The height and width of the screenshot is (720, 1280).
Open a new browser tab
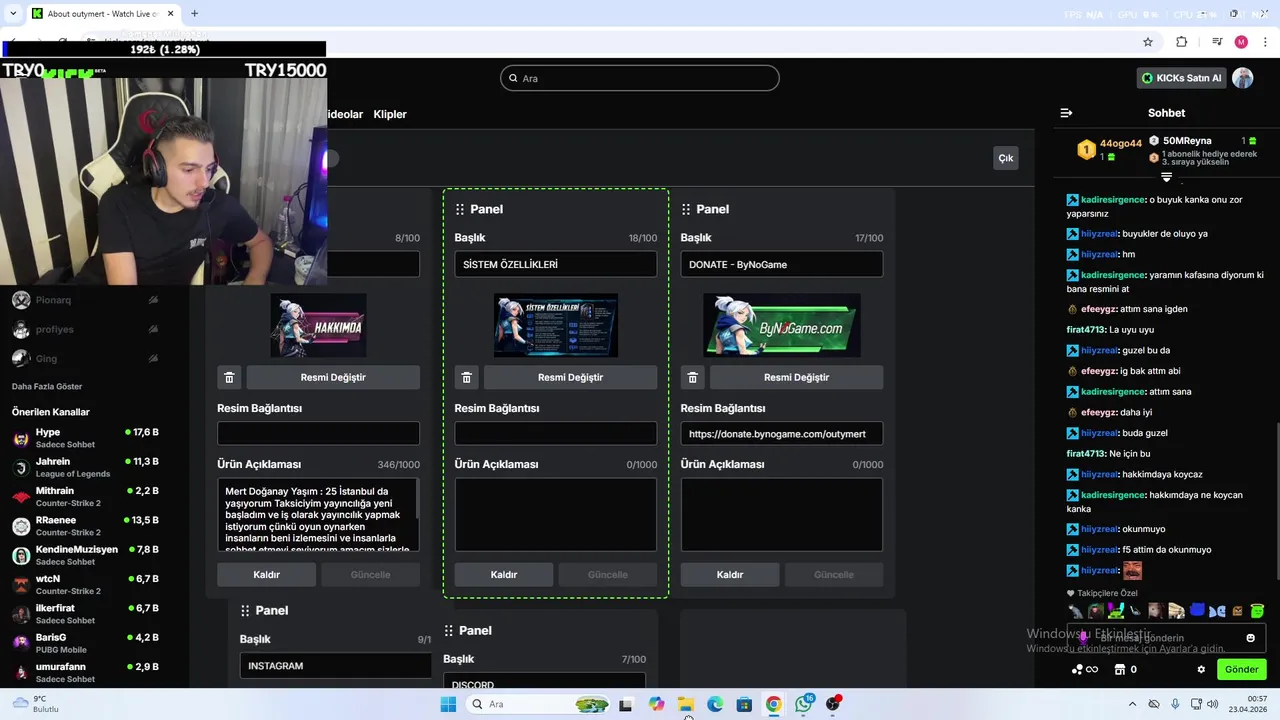(x=194, y=14)
